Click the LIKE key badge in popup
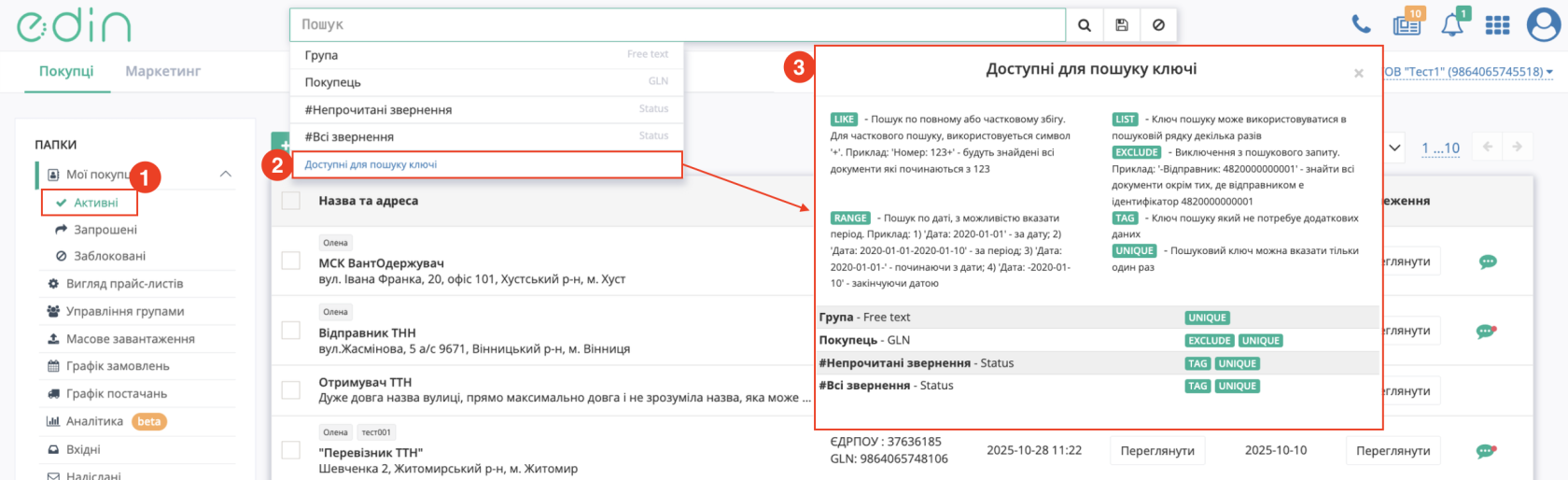 [x=844, y=120]
